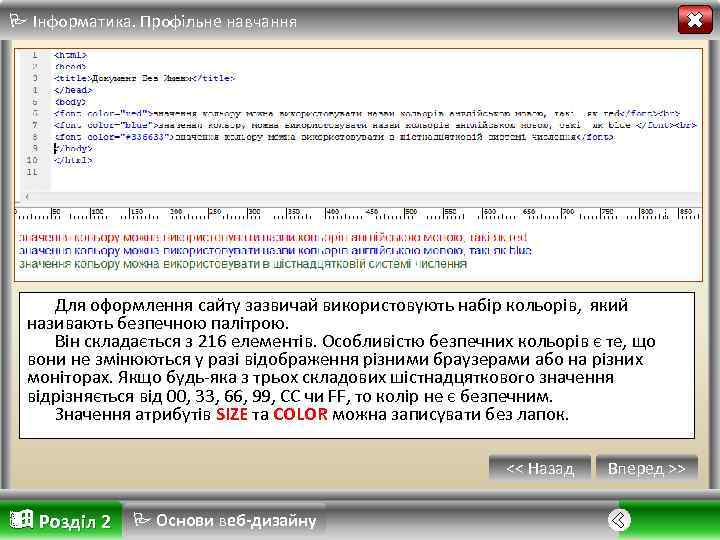
Task: Click the </html> closing tag line
Action: [73, 160]
